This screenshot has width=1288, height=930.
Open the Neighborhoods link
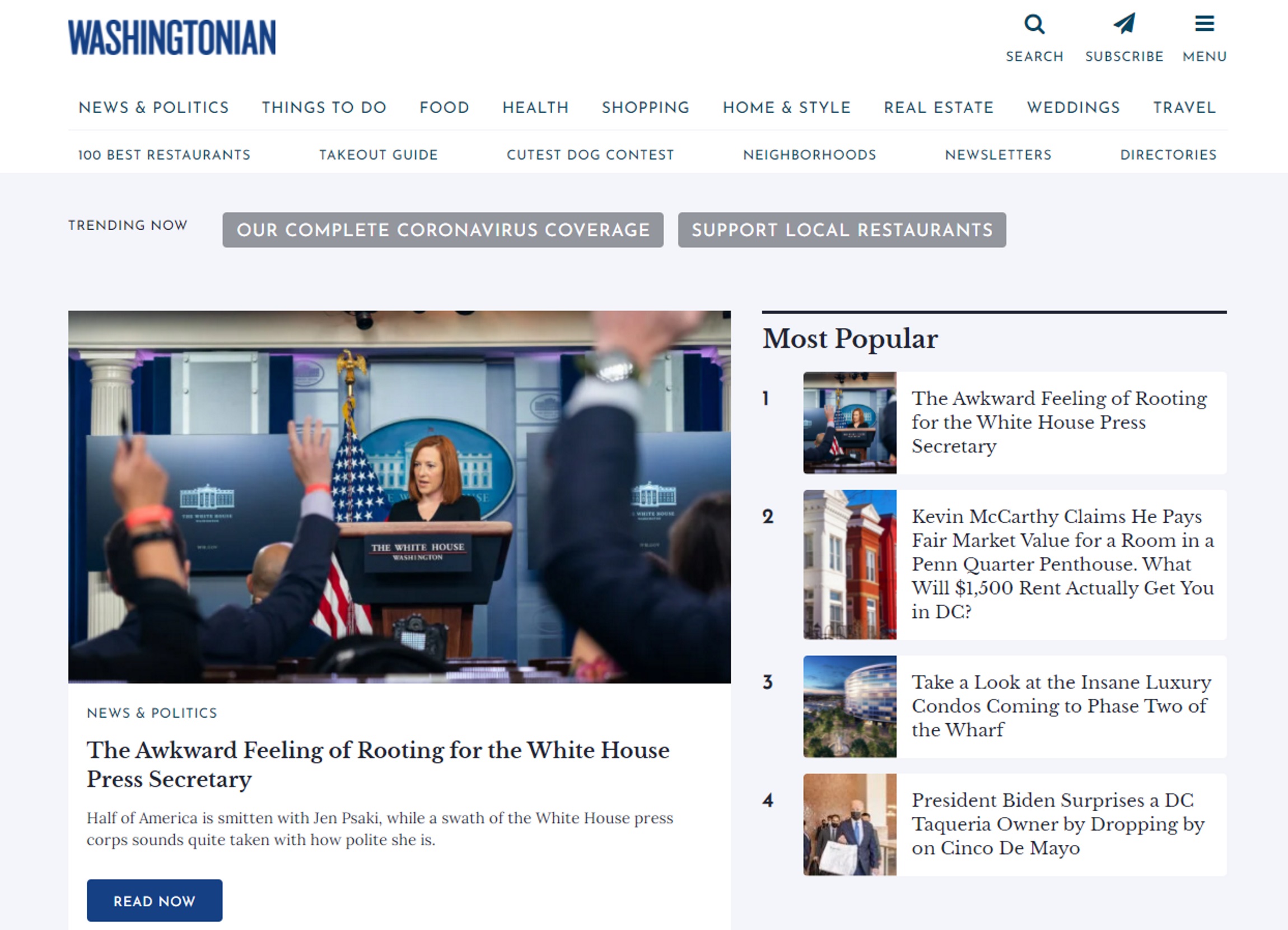click(810, 155)
